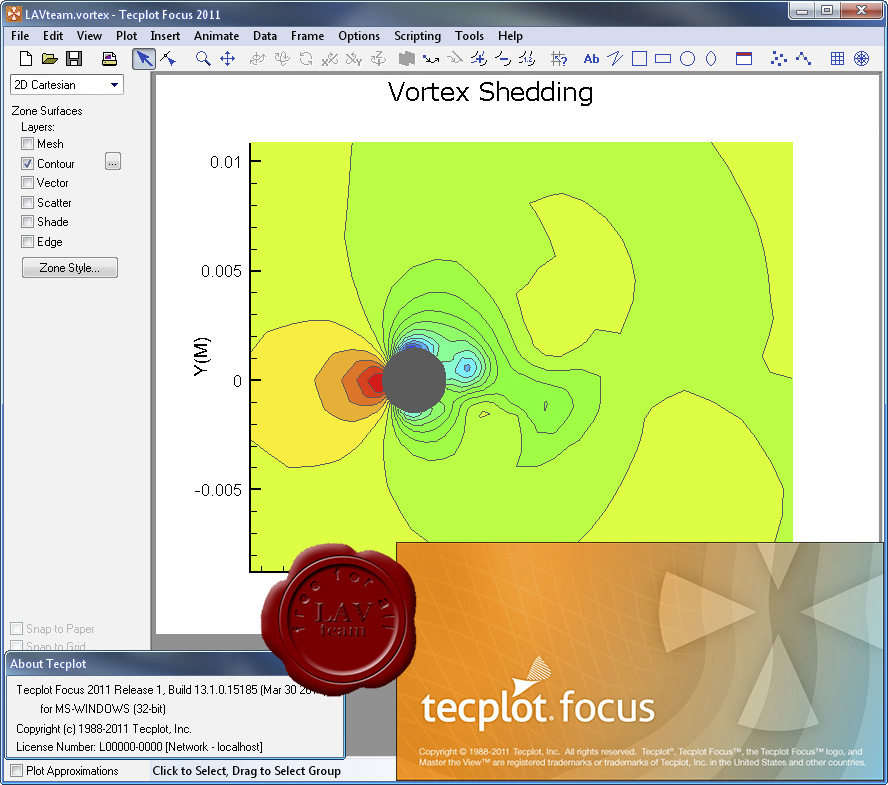This screenshot has height=785, width=888.
Task: Enable the Scatter layer
Action: pos(27,202)
